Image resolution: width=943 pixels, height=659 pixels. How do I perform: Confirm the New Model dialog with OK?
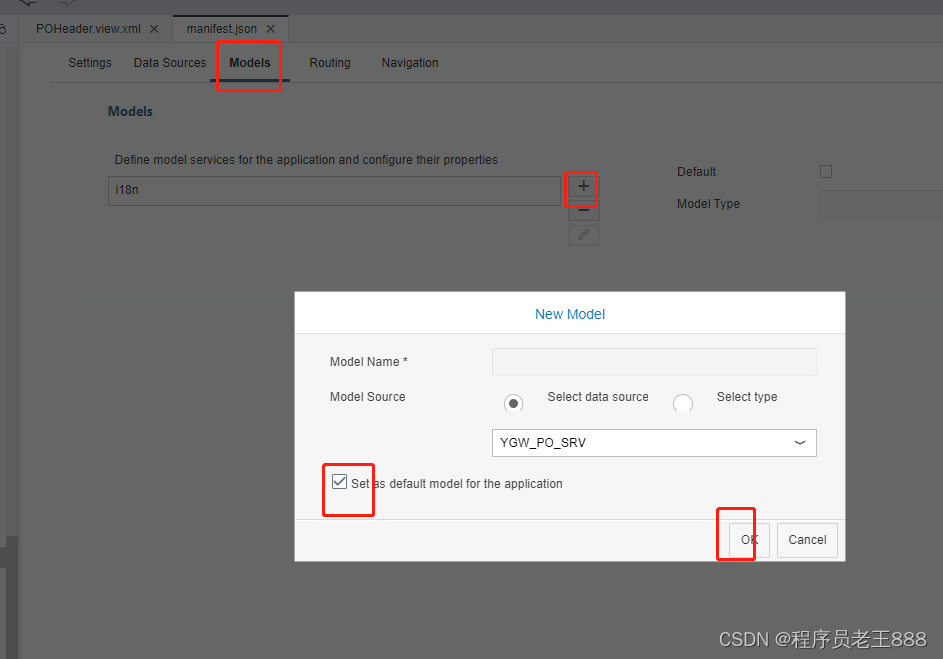(749, 540)
